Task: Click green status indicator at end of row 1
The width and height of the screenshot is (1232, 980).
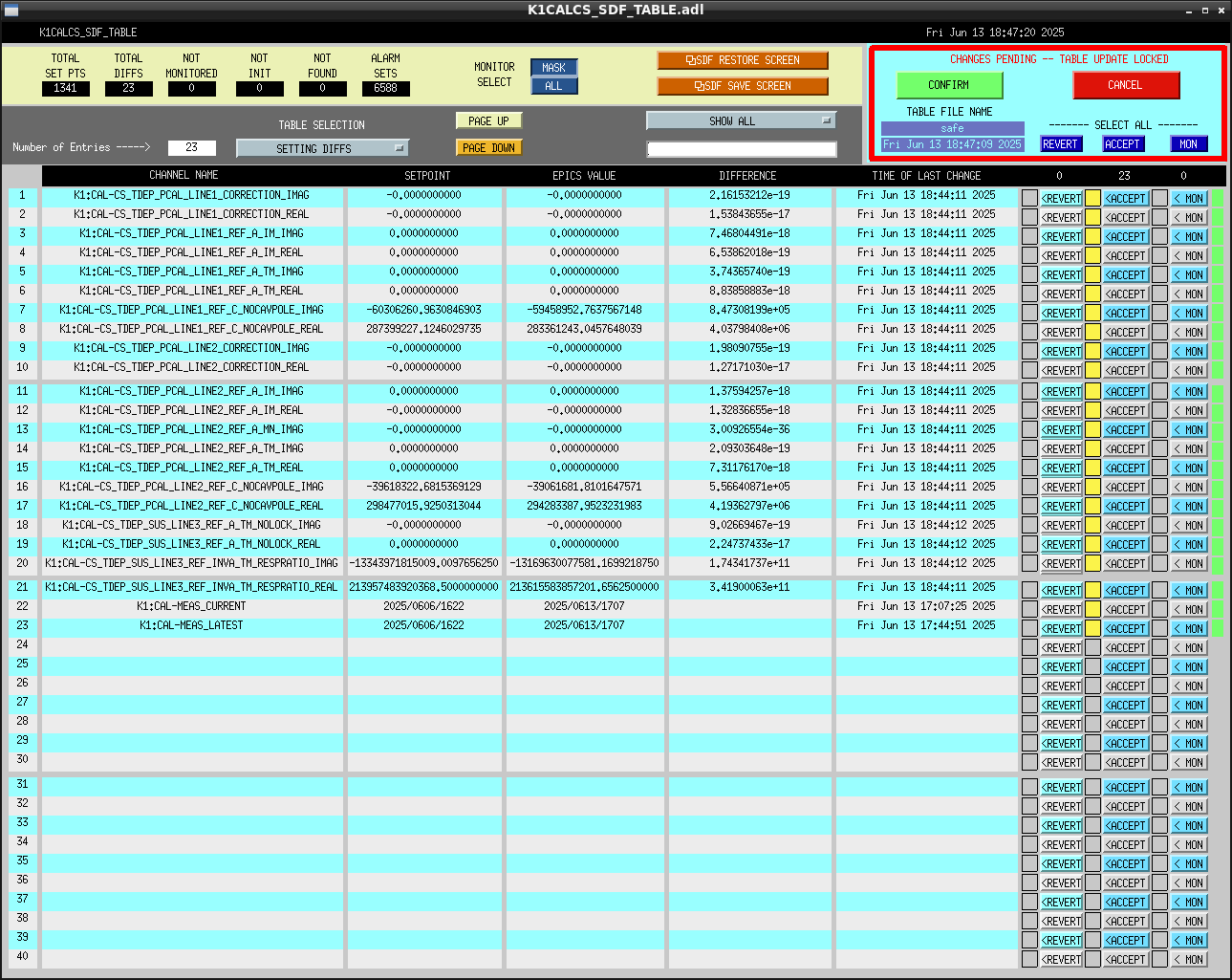Action: tap(1218, 199)
